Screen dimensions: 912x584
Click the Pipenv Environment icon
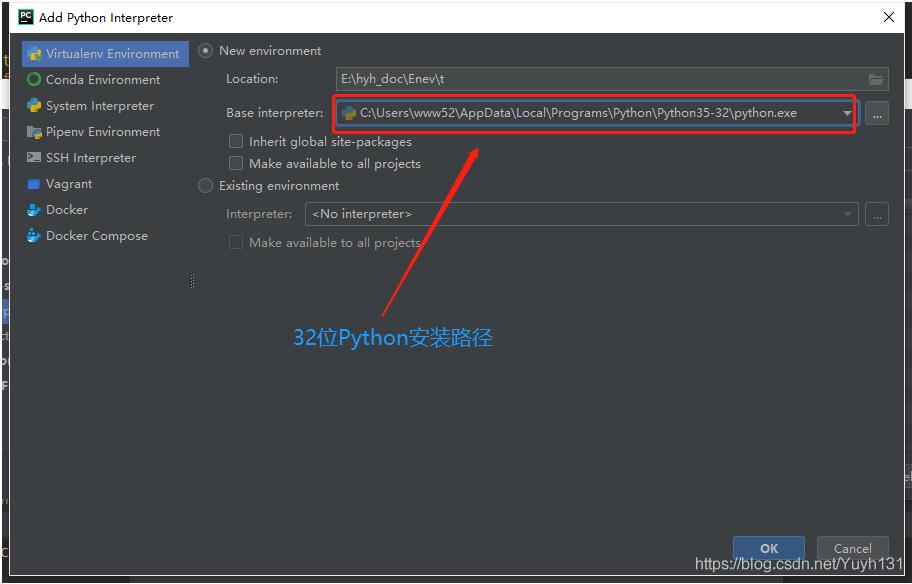pyautogui.click(x=34, y=132)
